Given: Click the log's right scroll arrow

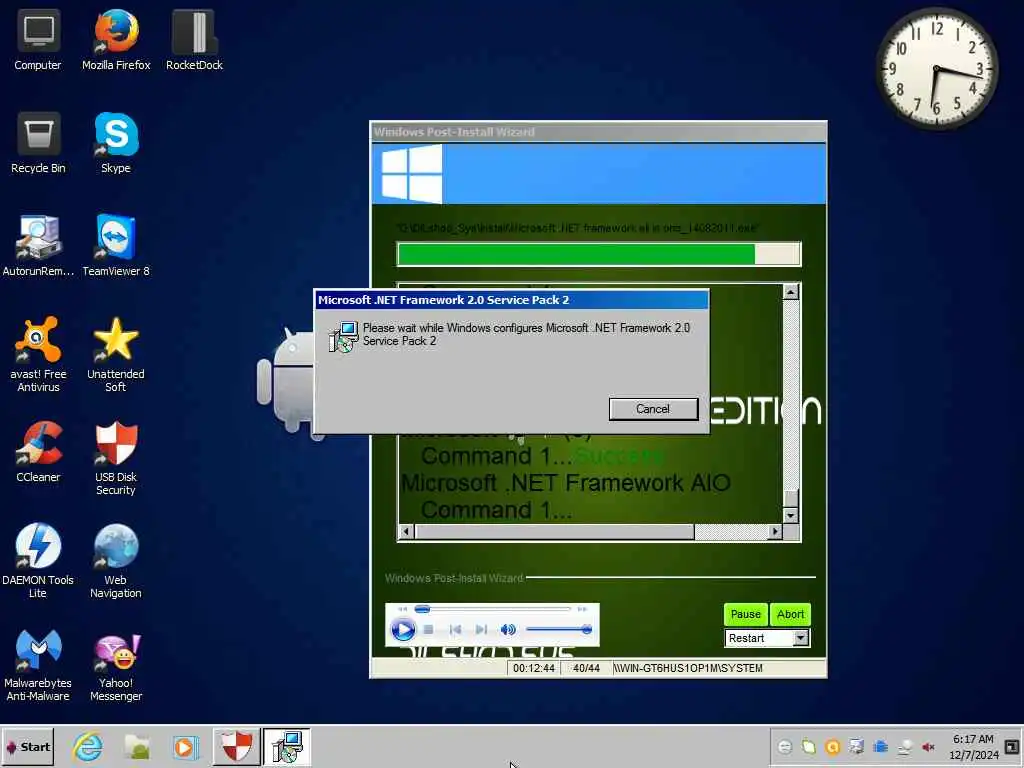Looking at the screenshot, I should 775,532.
